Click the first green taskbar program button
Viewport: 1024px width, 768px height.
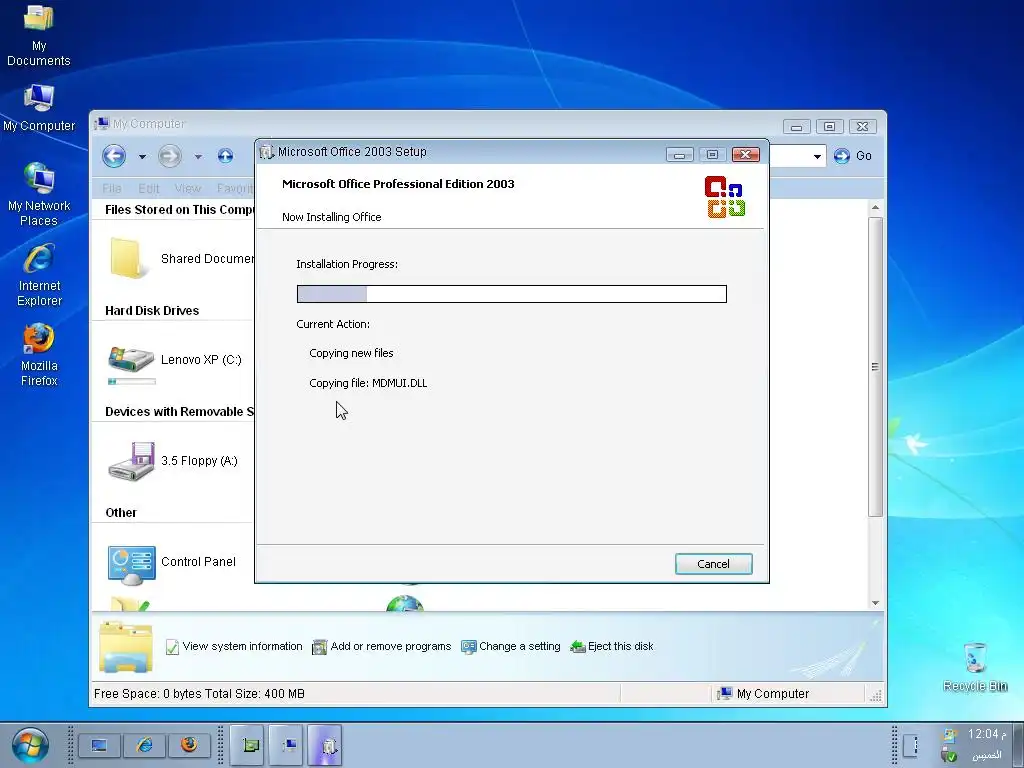tap(247, 745)
